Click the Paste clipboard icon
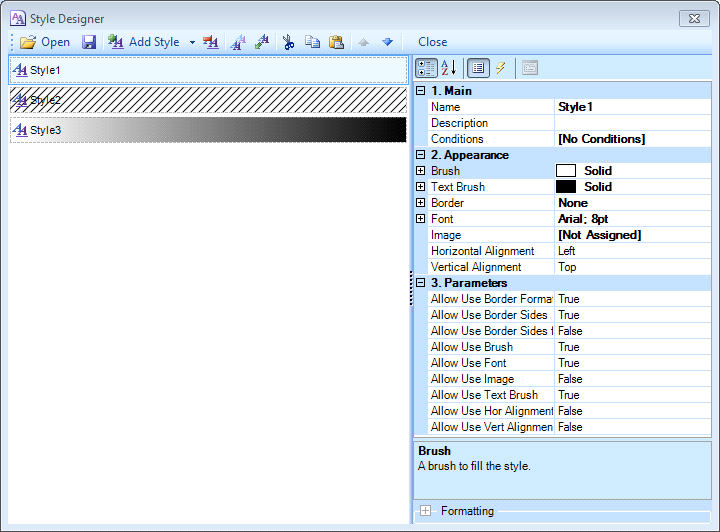Viewport: 720px width, 532px height. [x=336, y=42]
